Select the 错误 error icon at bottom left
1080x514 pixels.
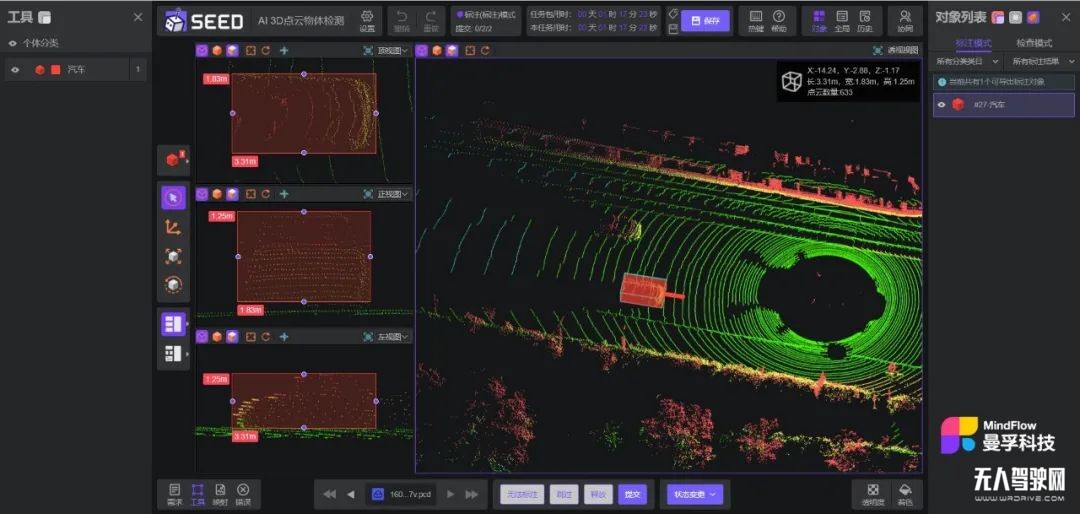coord(242,494)
